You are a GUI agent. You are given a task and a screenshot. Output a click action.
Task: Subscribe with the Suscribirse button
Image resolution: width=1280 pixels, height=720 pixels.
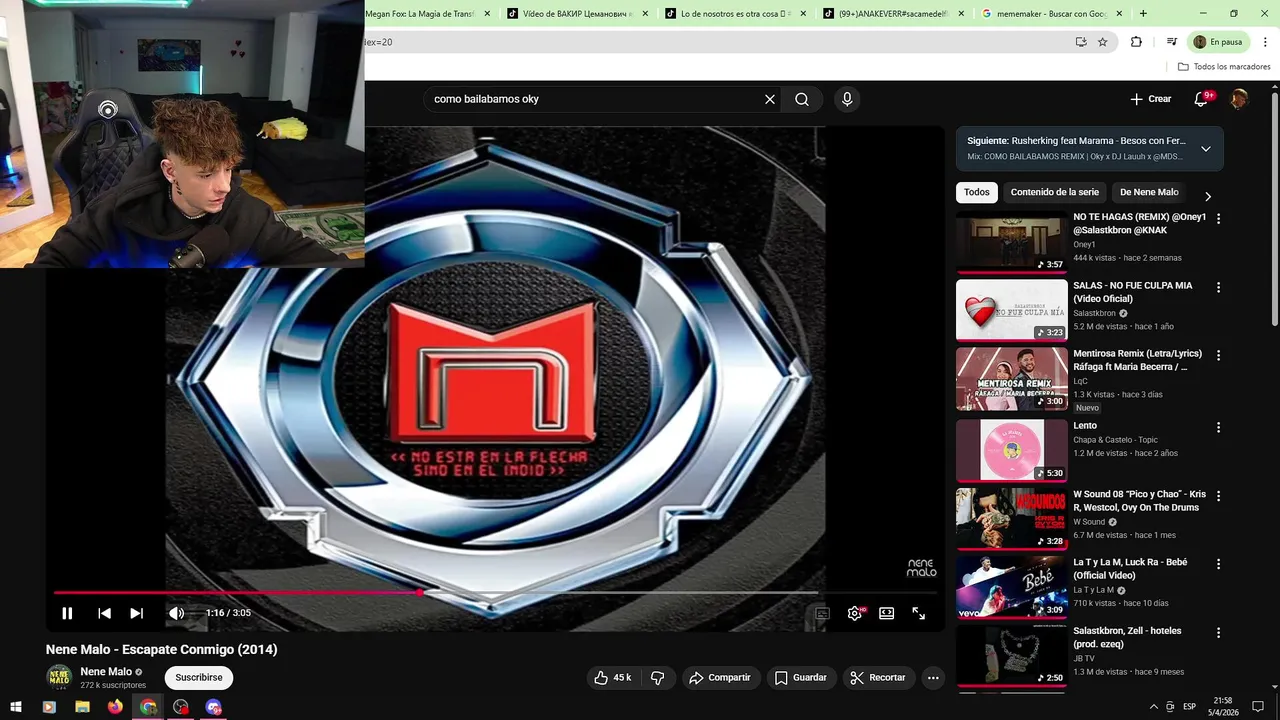pos(199,678)
